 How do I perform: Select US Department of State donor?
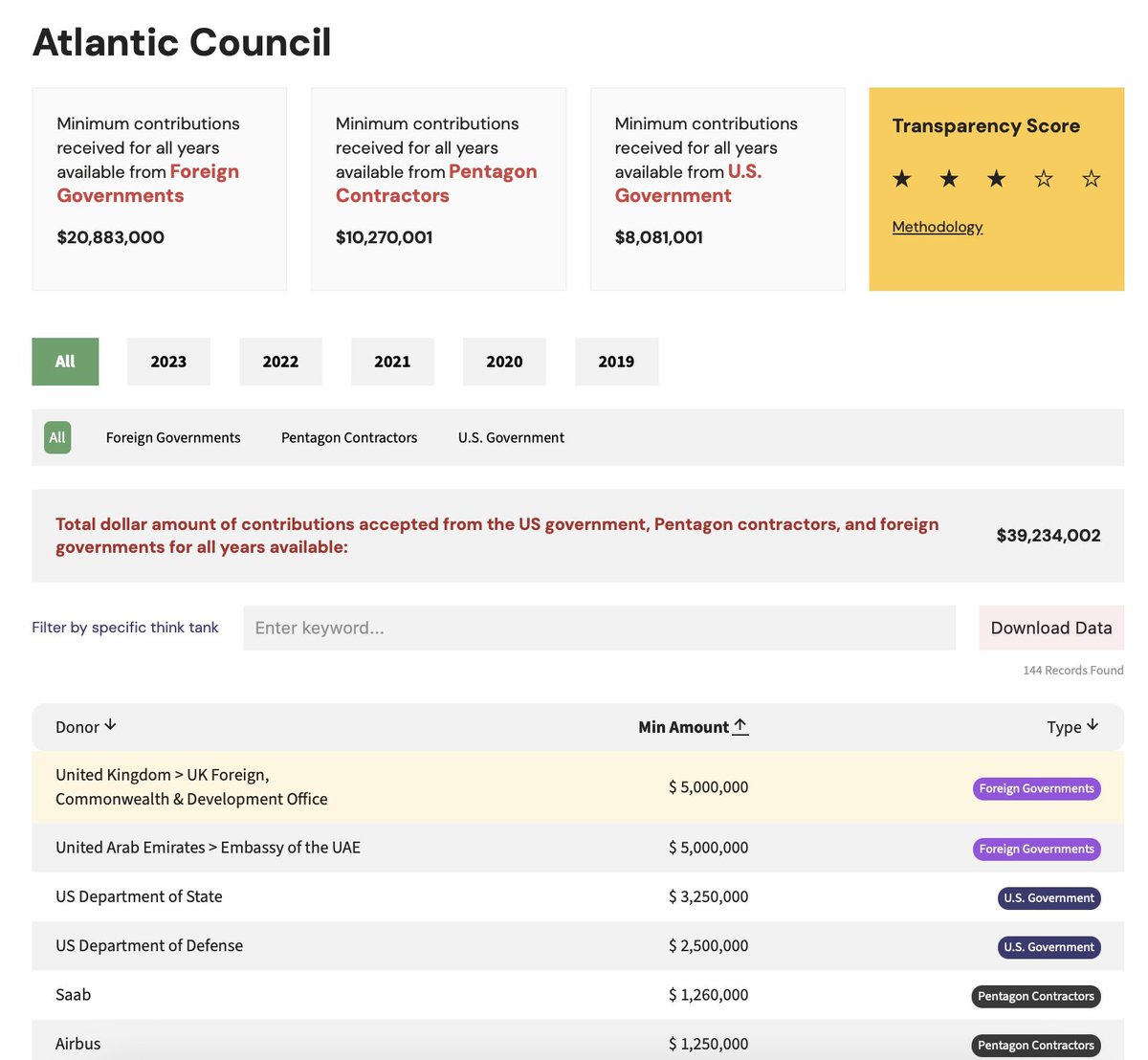[x=139, y=896]
